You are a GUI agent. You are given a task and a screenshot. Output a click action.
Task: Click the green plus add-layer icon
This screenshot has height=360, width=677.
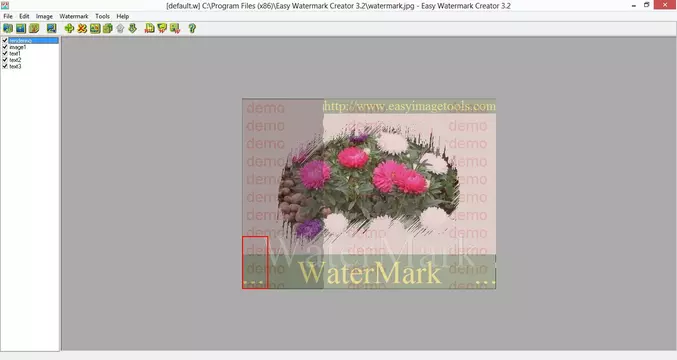tap(69, 28)
